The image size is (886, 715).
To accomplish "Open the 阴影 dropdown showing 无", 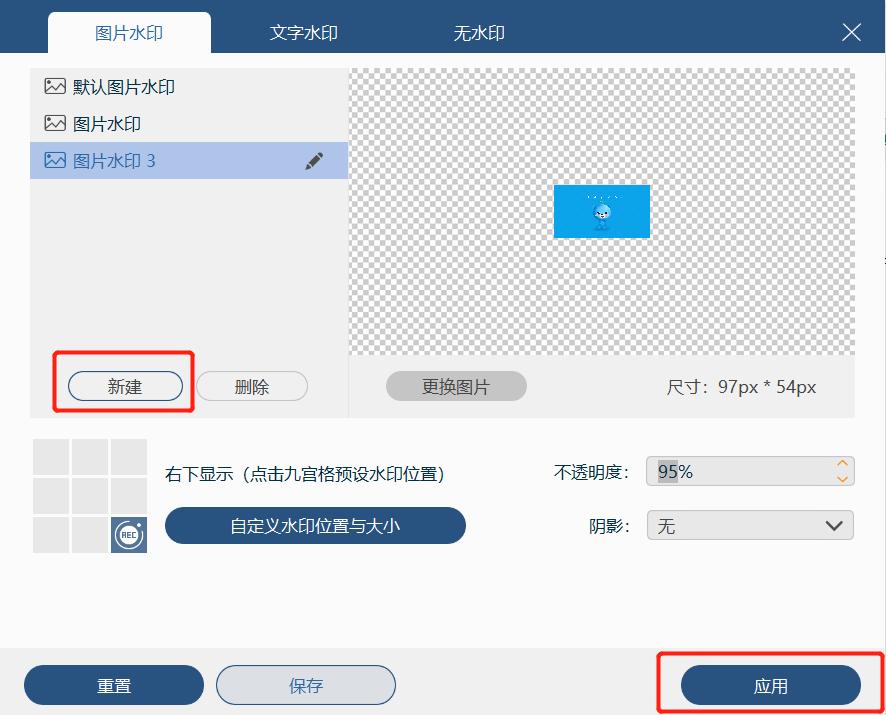I will [750, 525].
